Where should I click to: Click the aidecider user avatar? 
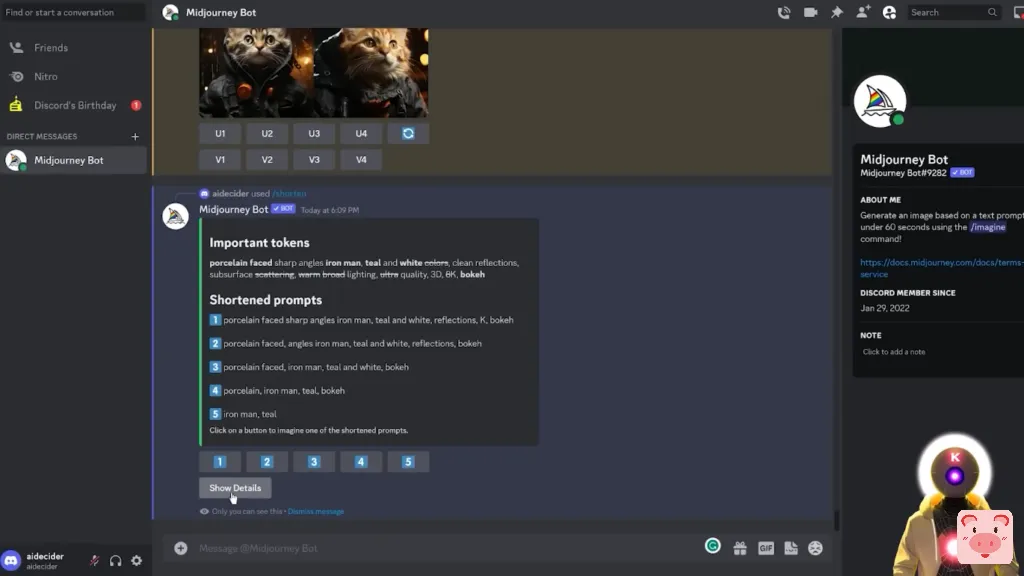[x=11, y=560]
